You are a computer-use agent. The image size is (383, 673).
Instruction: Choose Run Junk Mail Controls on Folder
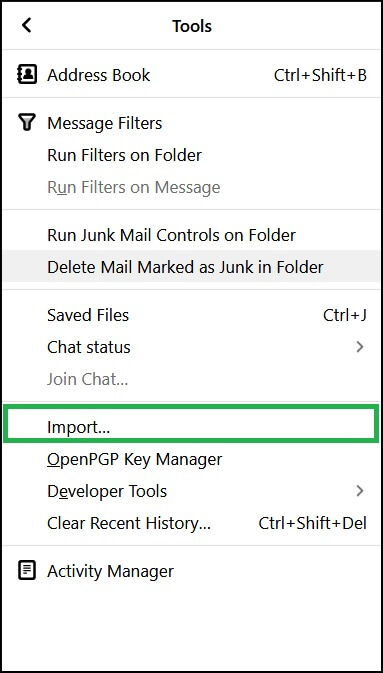(192, 235)
